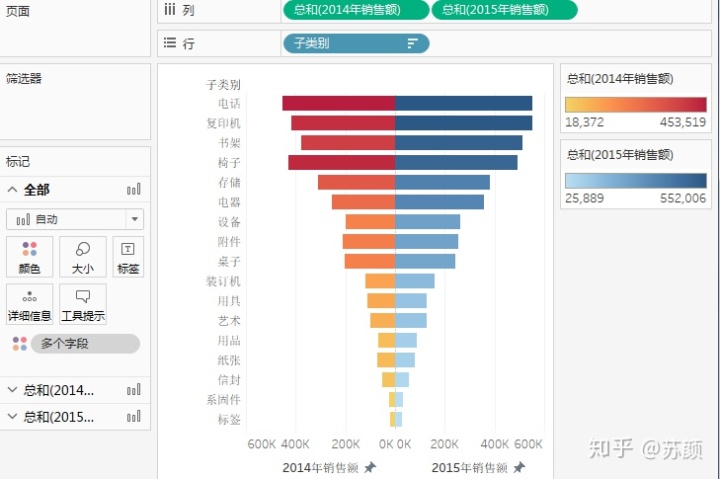The width and height of the screenshot is (720, 479).
Task: Click the 总和(2015年销售额) legend title
Action: 620,154
